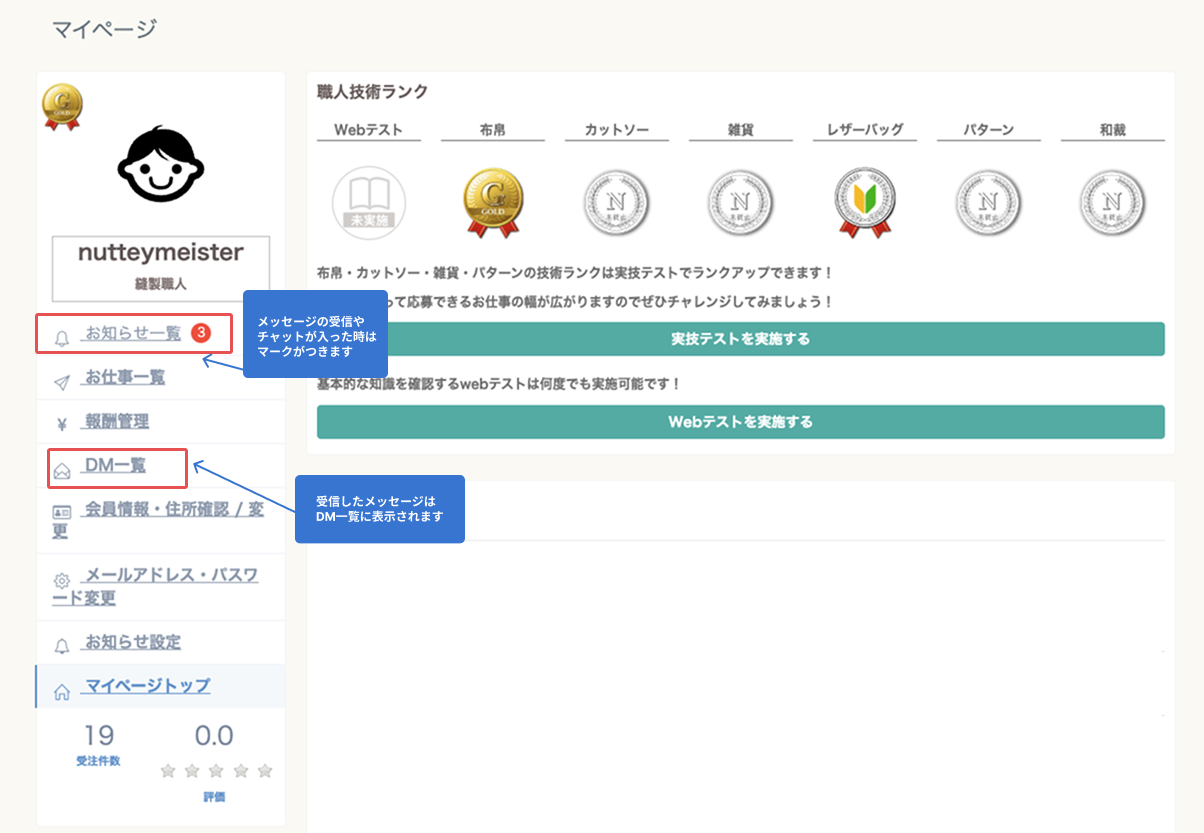Click the bell icon beside お知らせ一覧

pyautogui.click(x=62, y=339)
